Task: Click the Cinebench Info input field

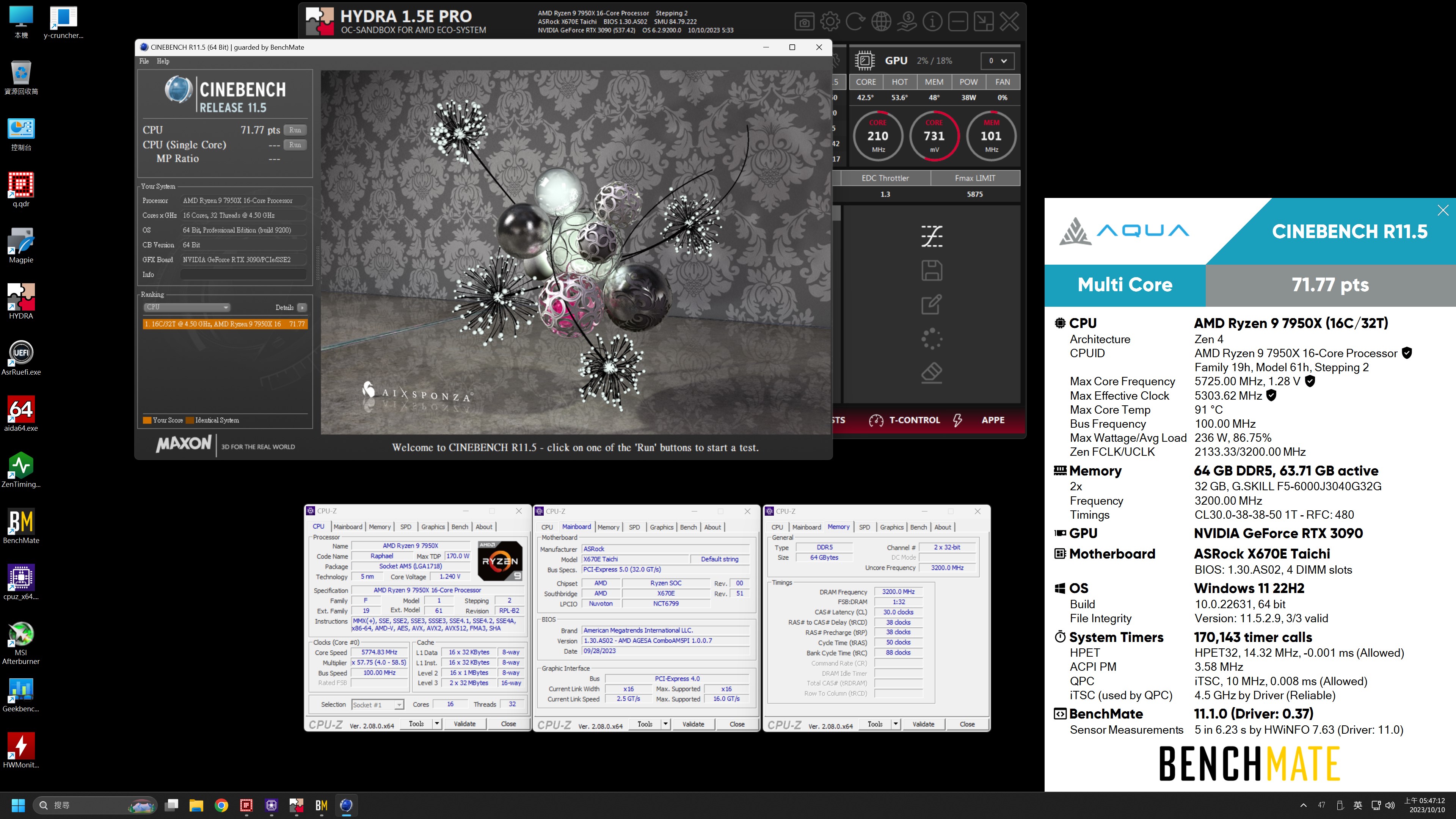Action: (243, 274)
